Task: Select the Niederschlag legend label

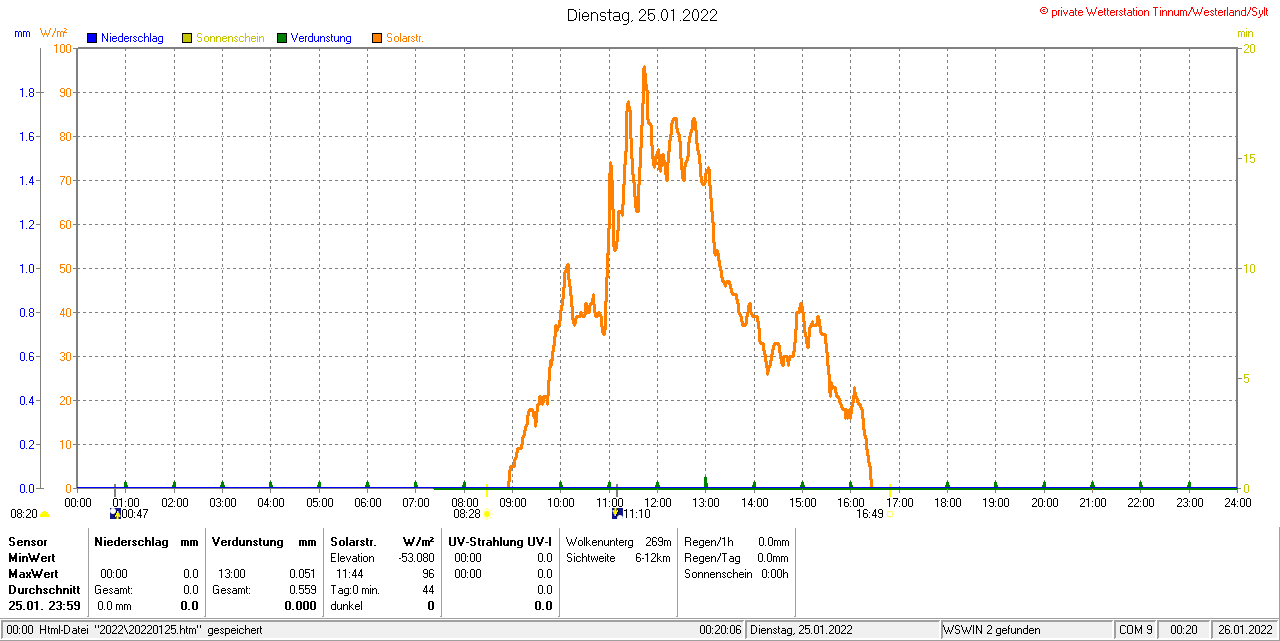Action: 132,38
